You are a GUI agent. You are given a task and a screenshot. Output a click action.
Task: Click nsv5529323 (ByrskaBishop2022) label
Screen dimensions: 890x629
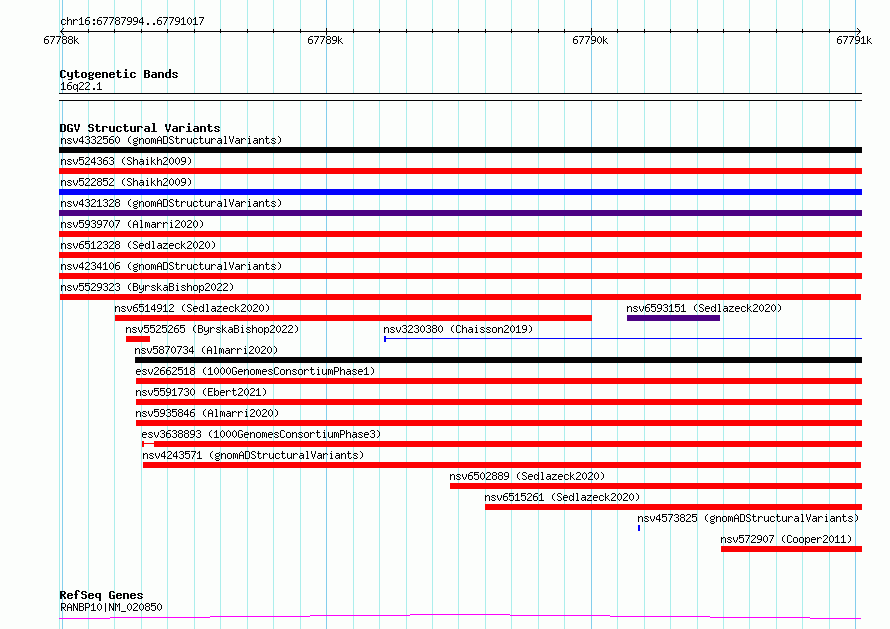[x=147, y=287]
